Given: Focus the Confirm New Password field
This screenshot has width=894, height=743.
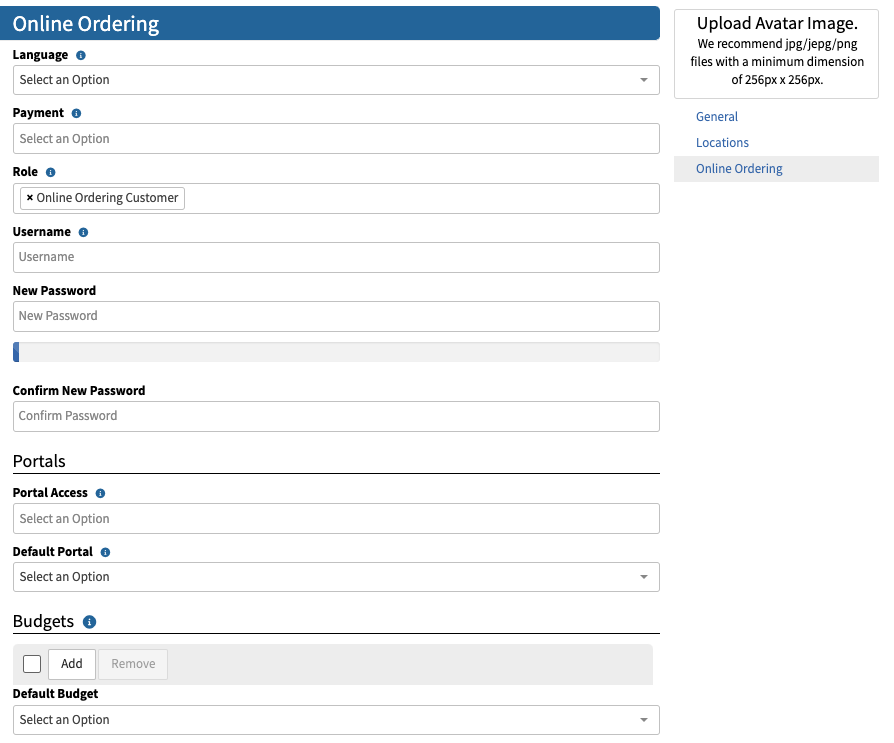Looking at the screenshot, I should point(336,416).
